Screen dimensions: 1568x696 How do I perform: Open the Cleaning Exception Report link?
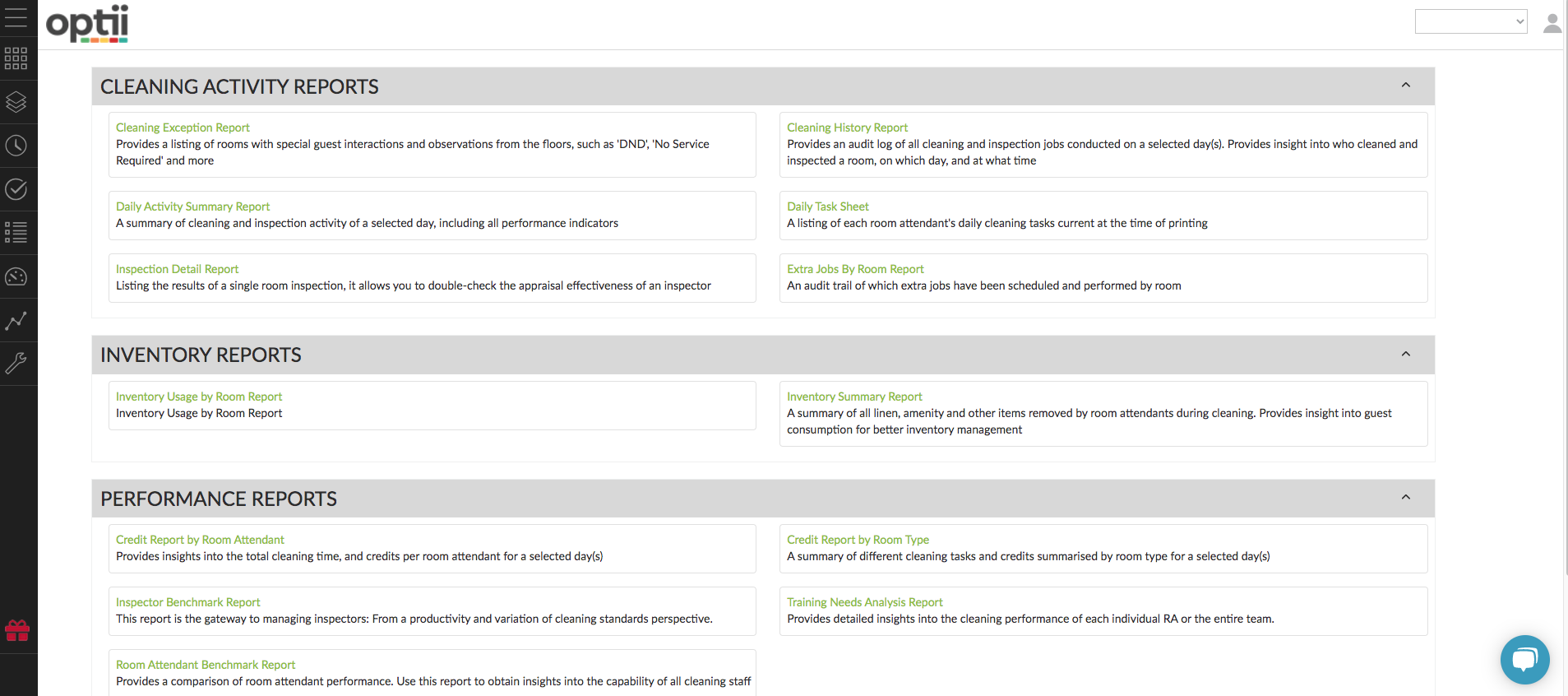(x=183, y=128)
